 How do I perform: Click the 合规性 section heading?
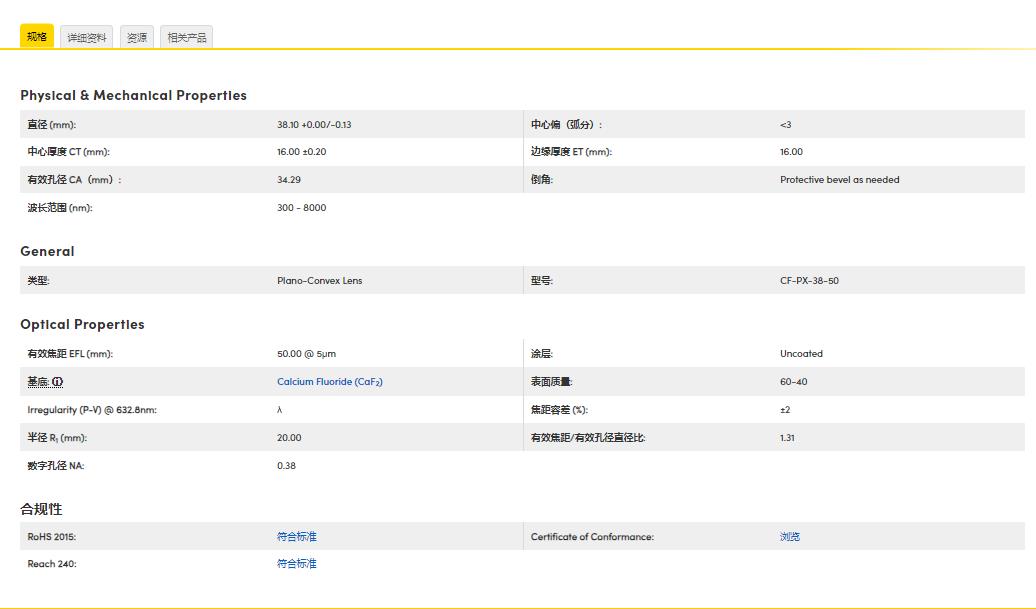(41, 509)
